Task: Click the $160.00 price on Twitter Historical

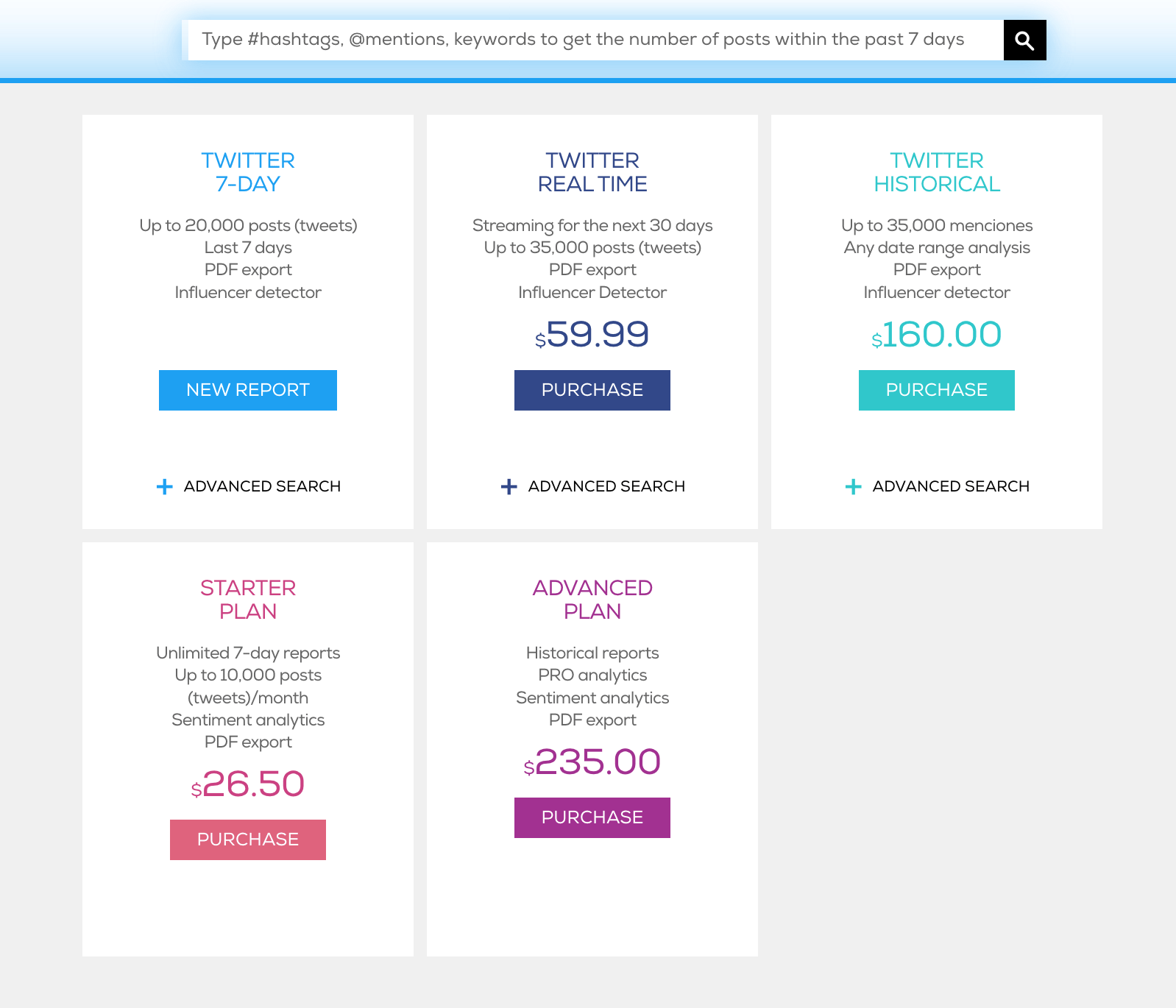Action: point(936,336)
